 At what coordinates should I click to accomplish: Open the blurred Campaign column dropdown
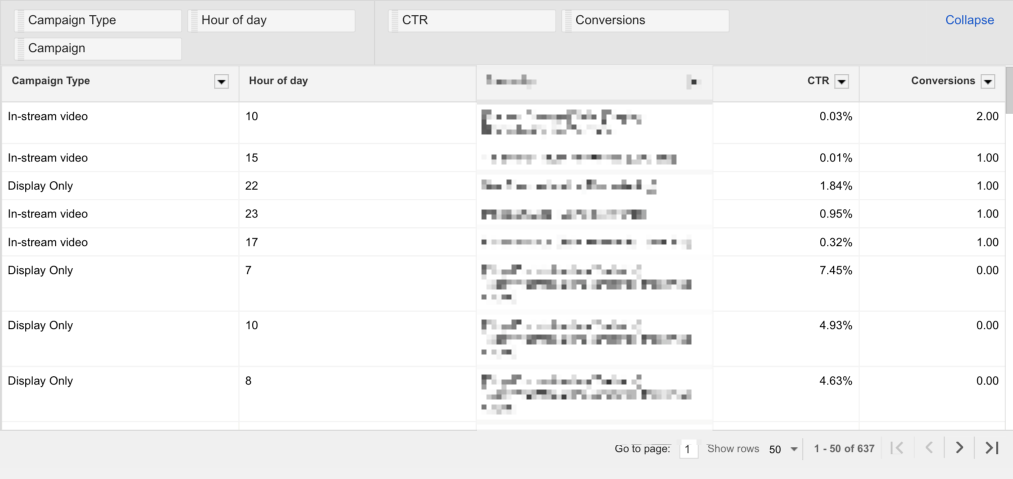(693, 81)
